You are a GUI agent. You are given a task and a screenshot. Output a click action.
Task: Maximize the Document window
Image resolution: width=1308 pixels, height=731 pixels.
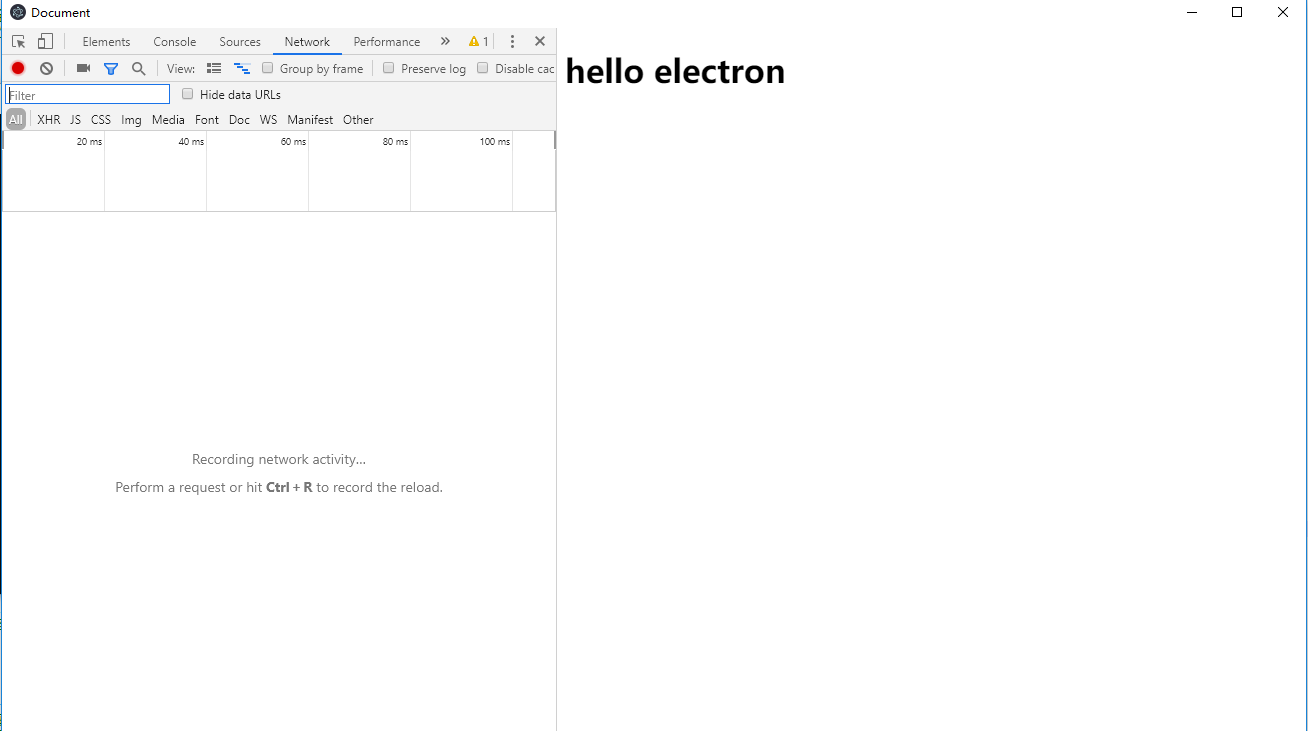coord(1237,12)
